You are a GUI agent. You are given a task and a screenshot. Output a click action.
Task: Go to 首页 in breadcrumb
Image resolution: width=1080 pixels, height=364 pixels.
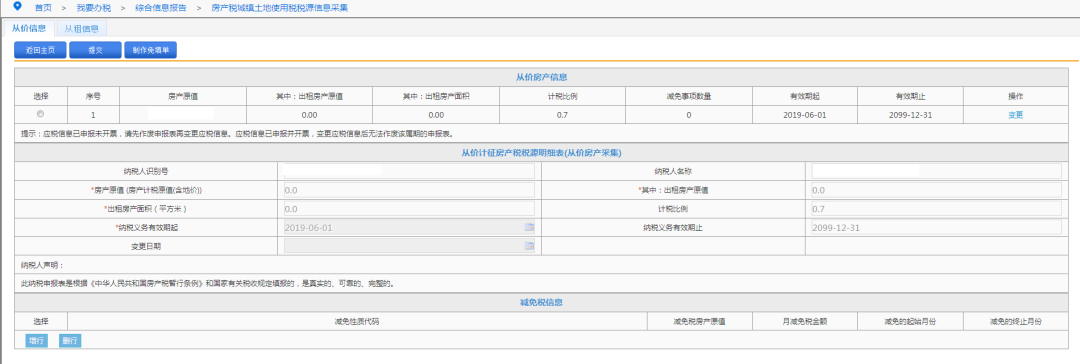tap(43, 8)
